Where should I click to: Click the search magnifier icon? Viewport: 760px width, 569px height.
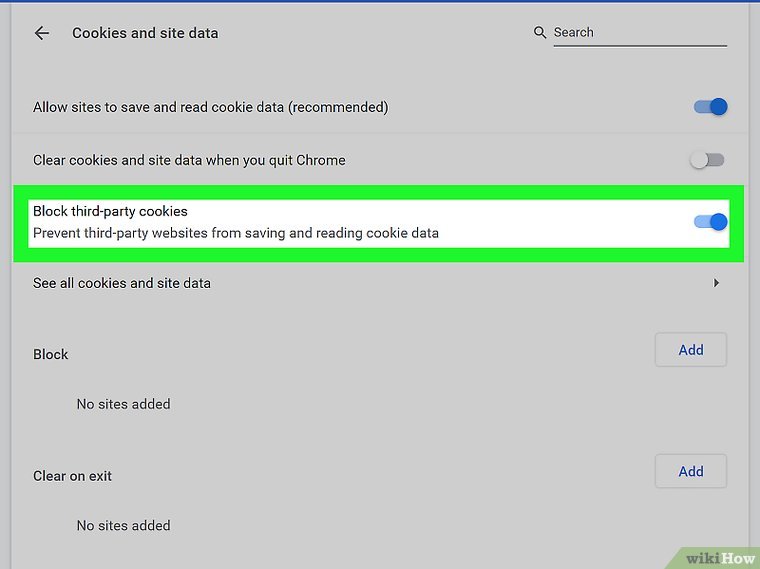click(x=541, y=33)
